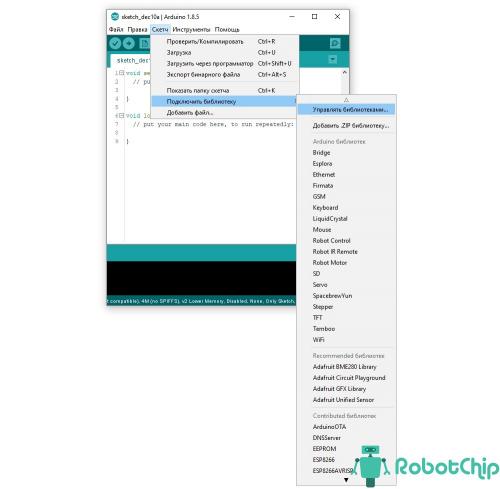Select SpacebrewYun library
The height and width of the screenshot is (489, 500).
tap(346, 296)
